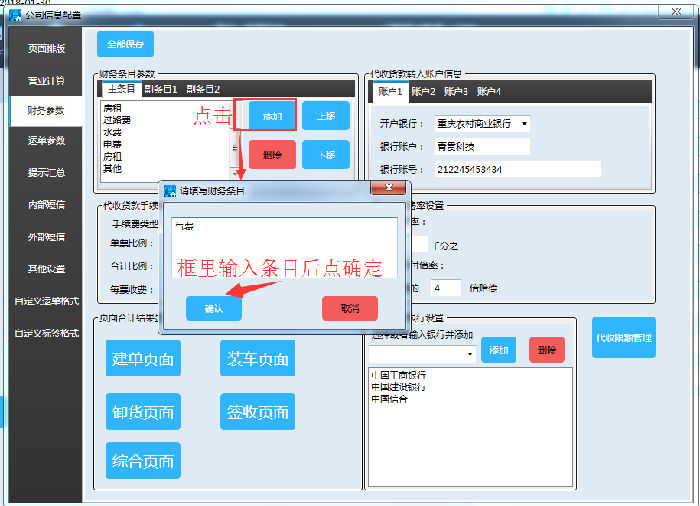
Task: Select 运单参数 in the left sidebar
Action: pyautogui.click(x=46, y=140)
